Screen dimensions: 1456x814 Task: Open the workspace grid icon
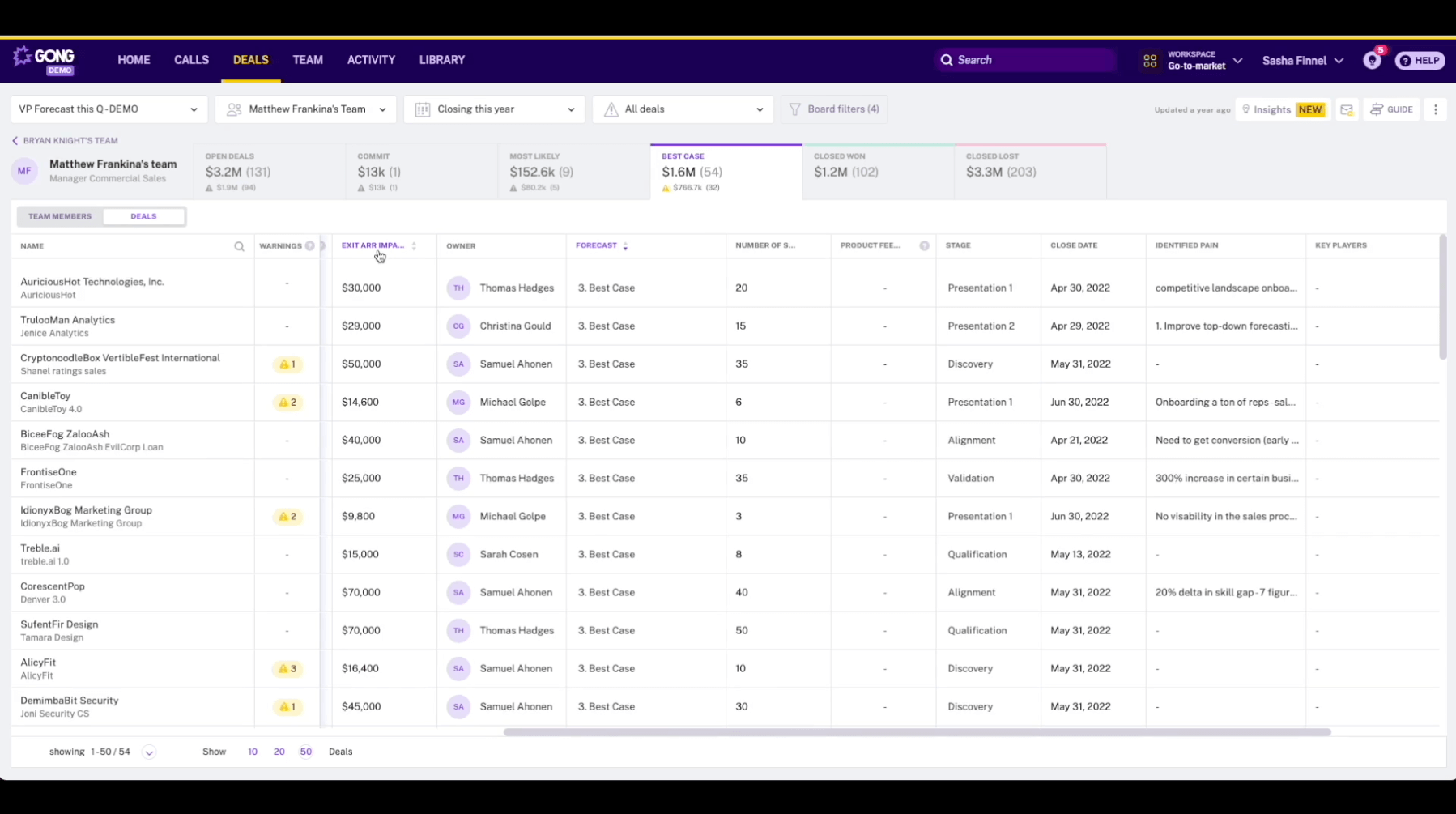tap(1150, 61)
